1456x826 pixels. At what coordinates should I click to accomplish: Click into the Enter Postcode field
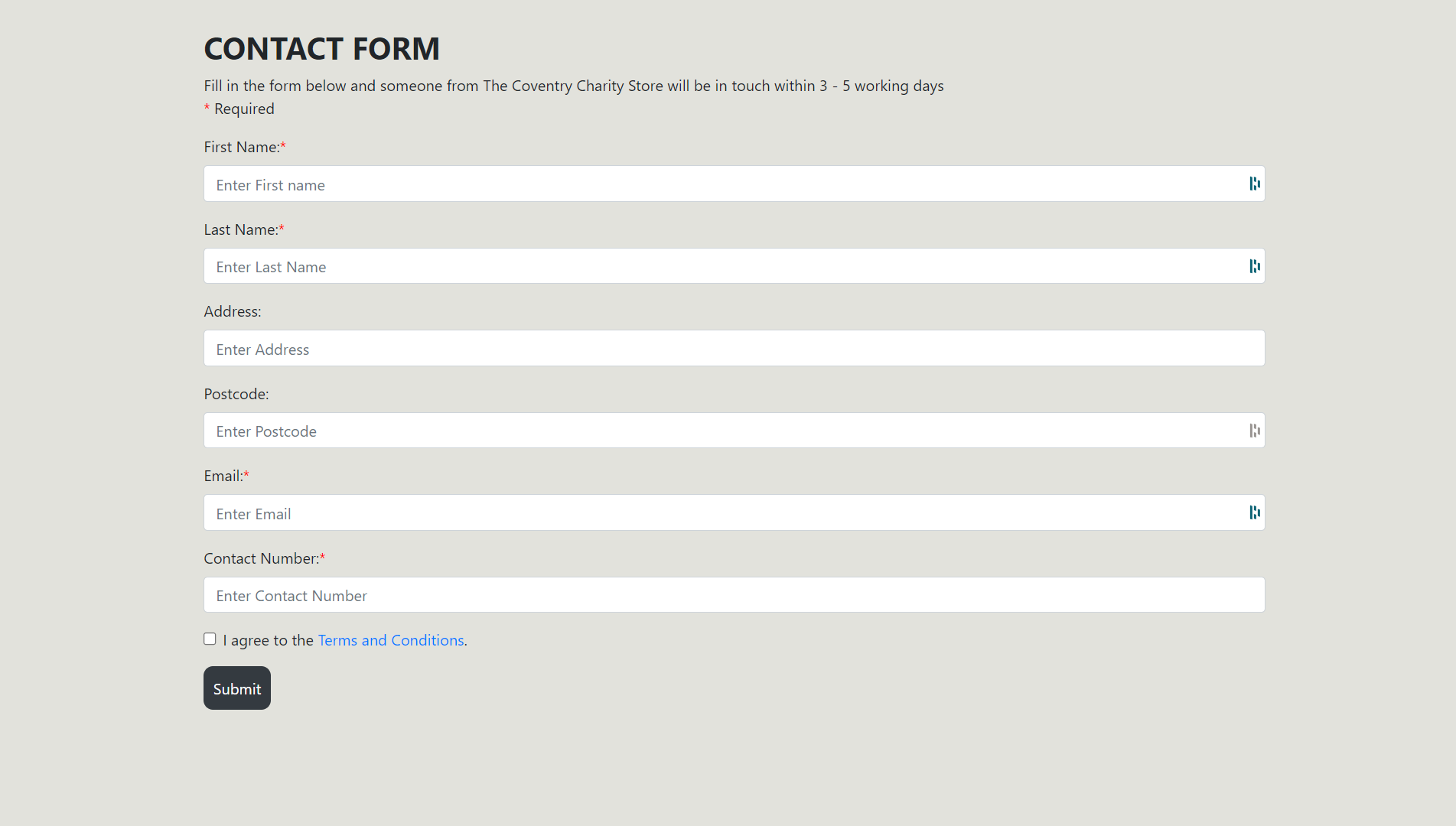[x=735, y=431]
